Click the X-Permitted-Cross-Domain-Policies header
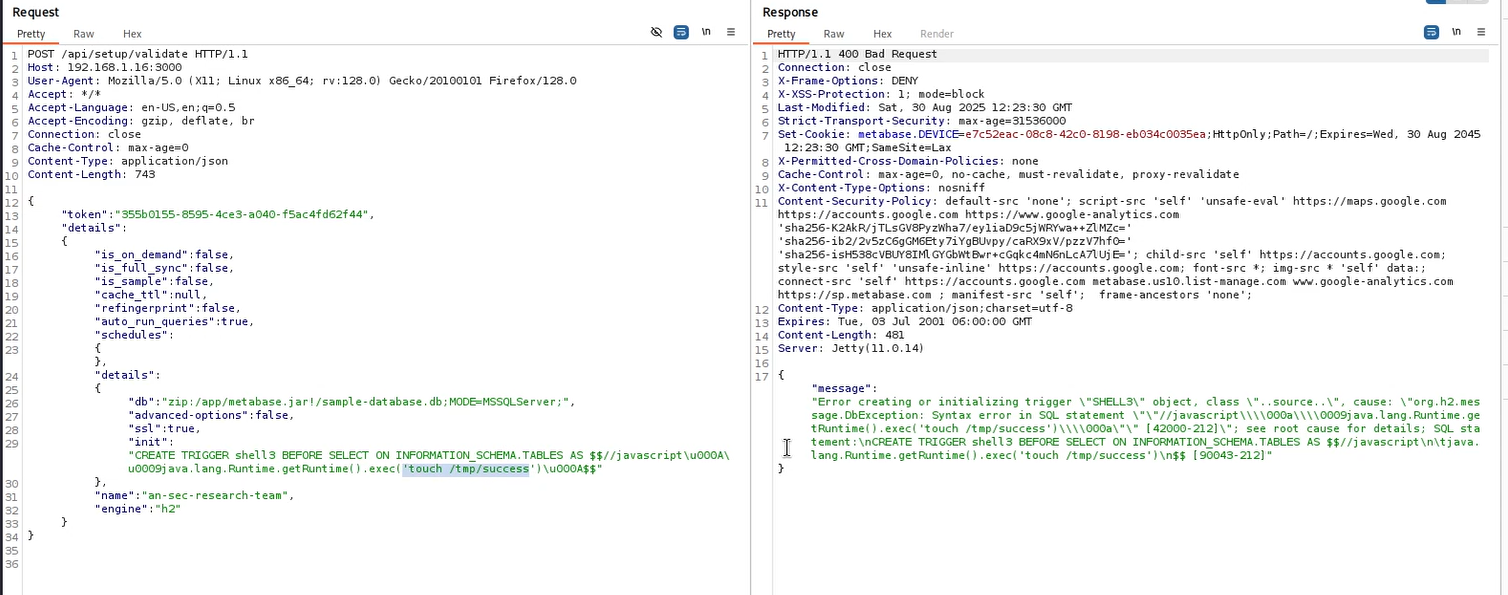This screenshot has height=595, width=1508. pyautogui.click(x=908, y=161)
